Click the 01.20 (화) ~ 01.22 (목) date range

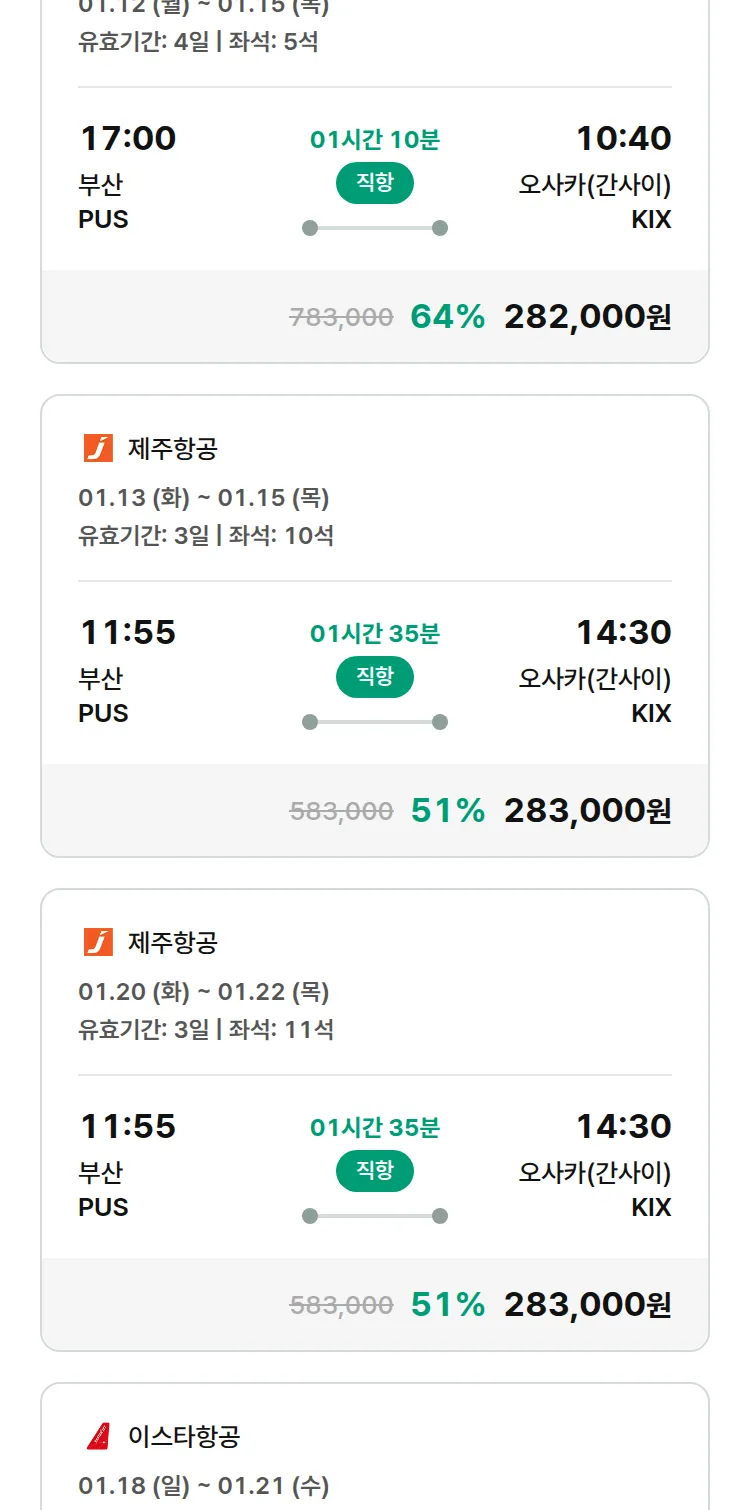click(x=204, y=992)
